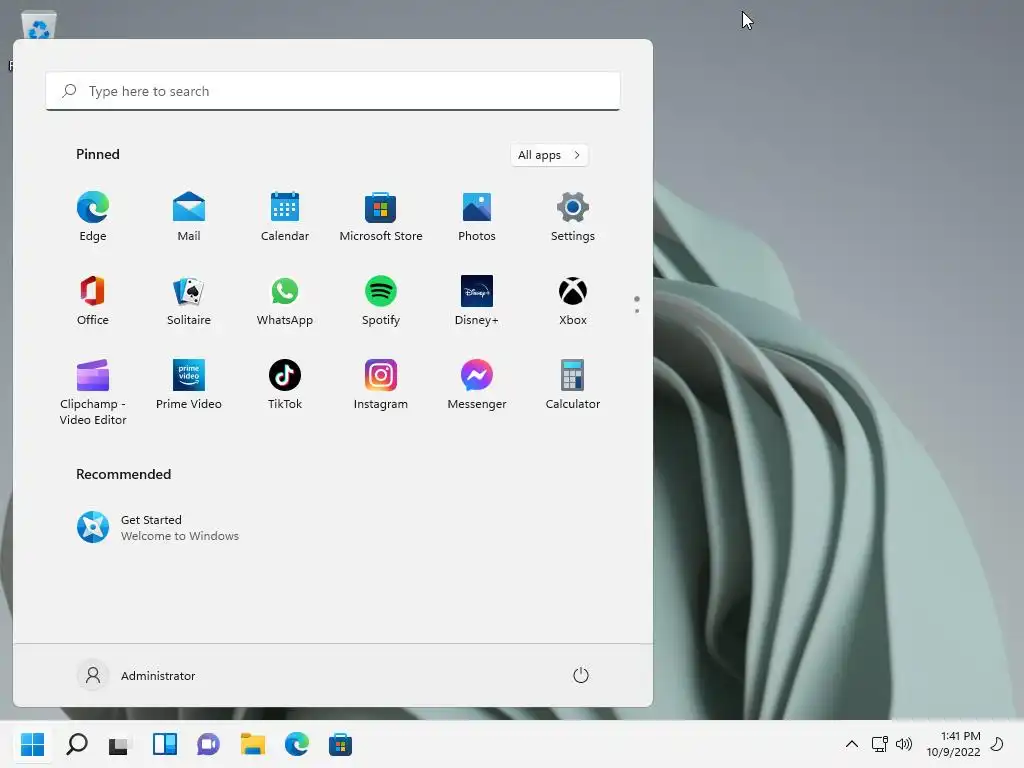Click the volume speaker icon

pyautogui.click(x=904, y=744)
